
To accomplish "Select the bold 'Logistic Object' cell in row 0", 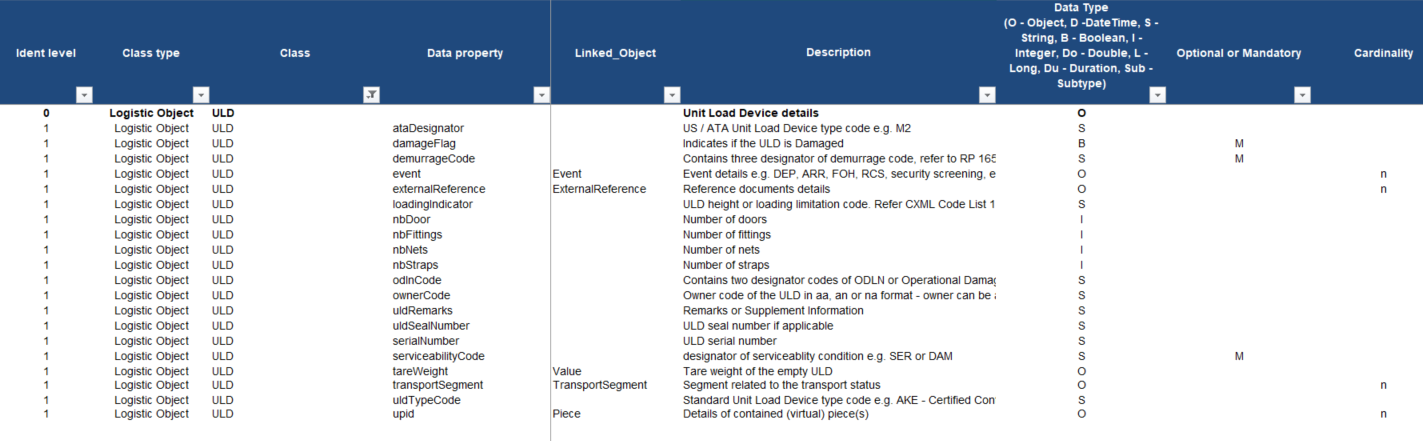I will point(151,114).
